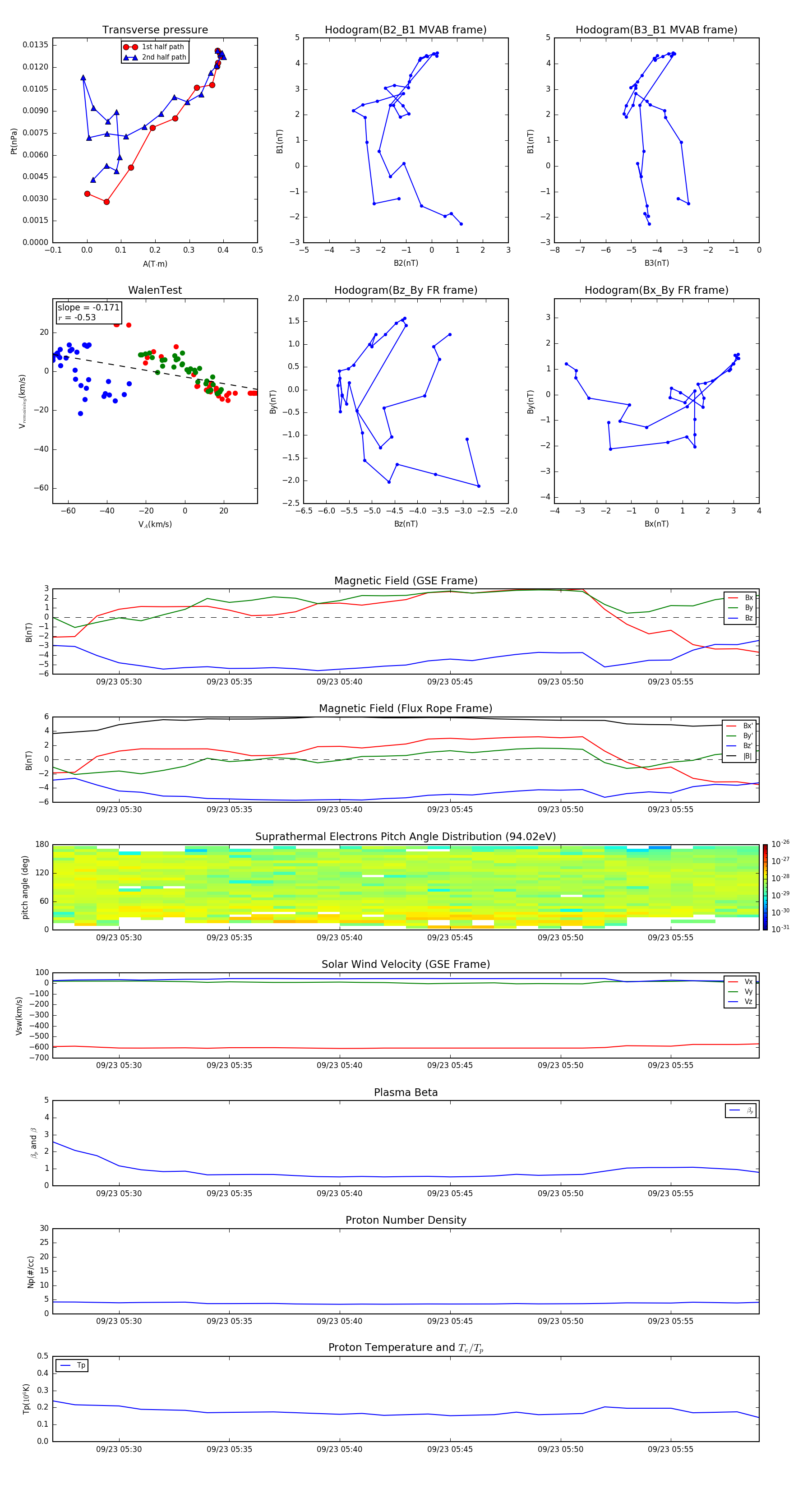
Task: Select "By" in the GSE Frame legend
Action: 740,607
